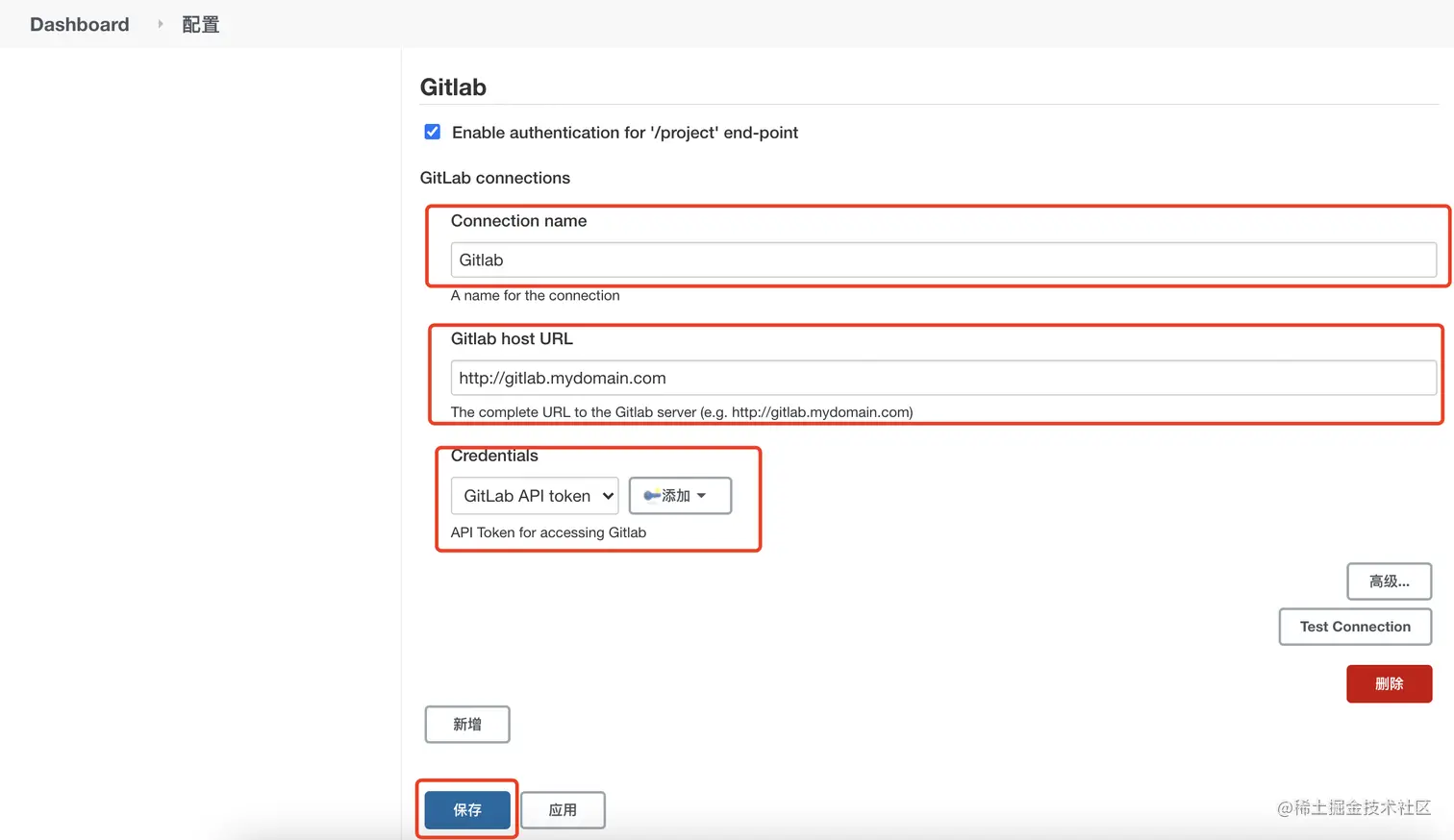Click the Test Connection button
Viewport: 1454px width, 840px height.
click(1355, 627)
